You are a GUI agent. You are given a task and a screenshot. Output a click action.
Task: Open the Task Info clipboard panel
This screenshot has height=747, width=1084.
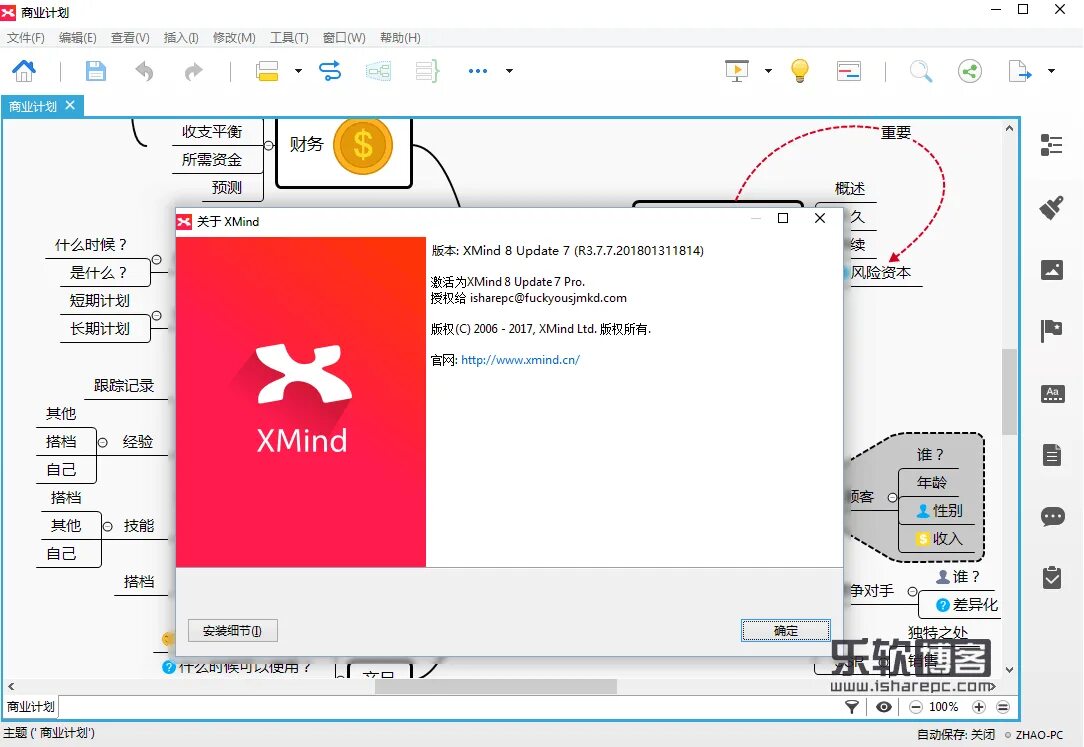click(x=1052, y=577)
